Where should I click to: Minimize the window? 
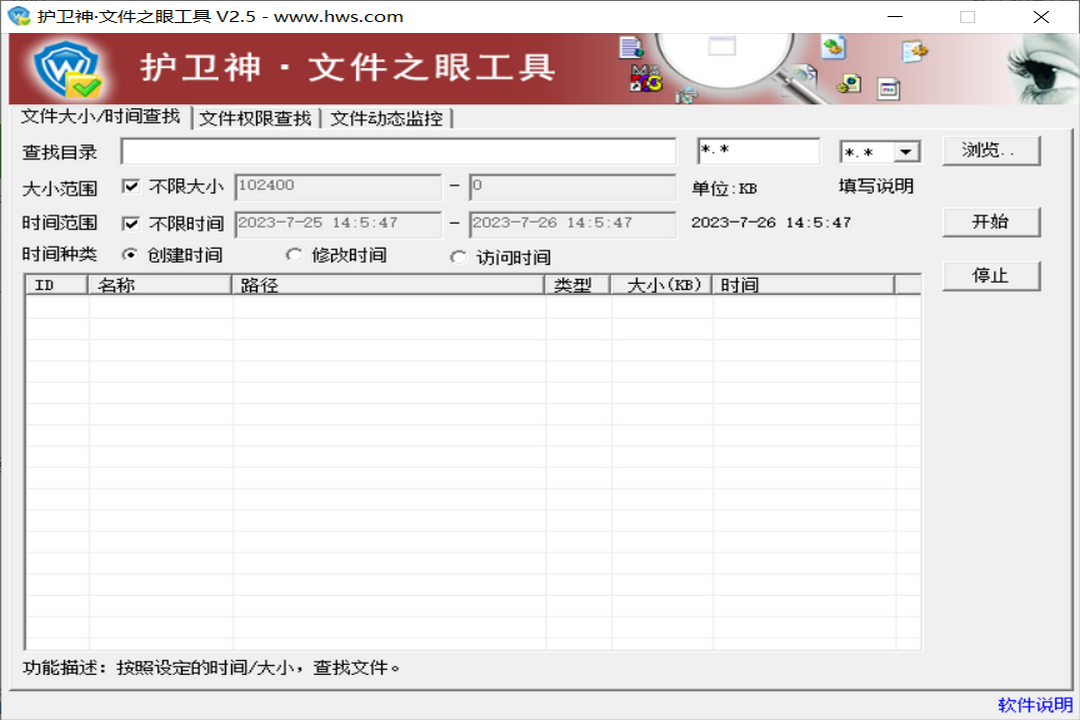(895, 17)
